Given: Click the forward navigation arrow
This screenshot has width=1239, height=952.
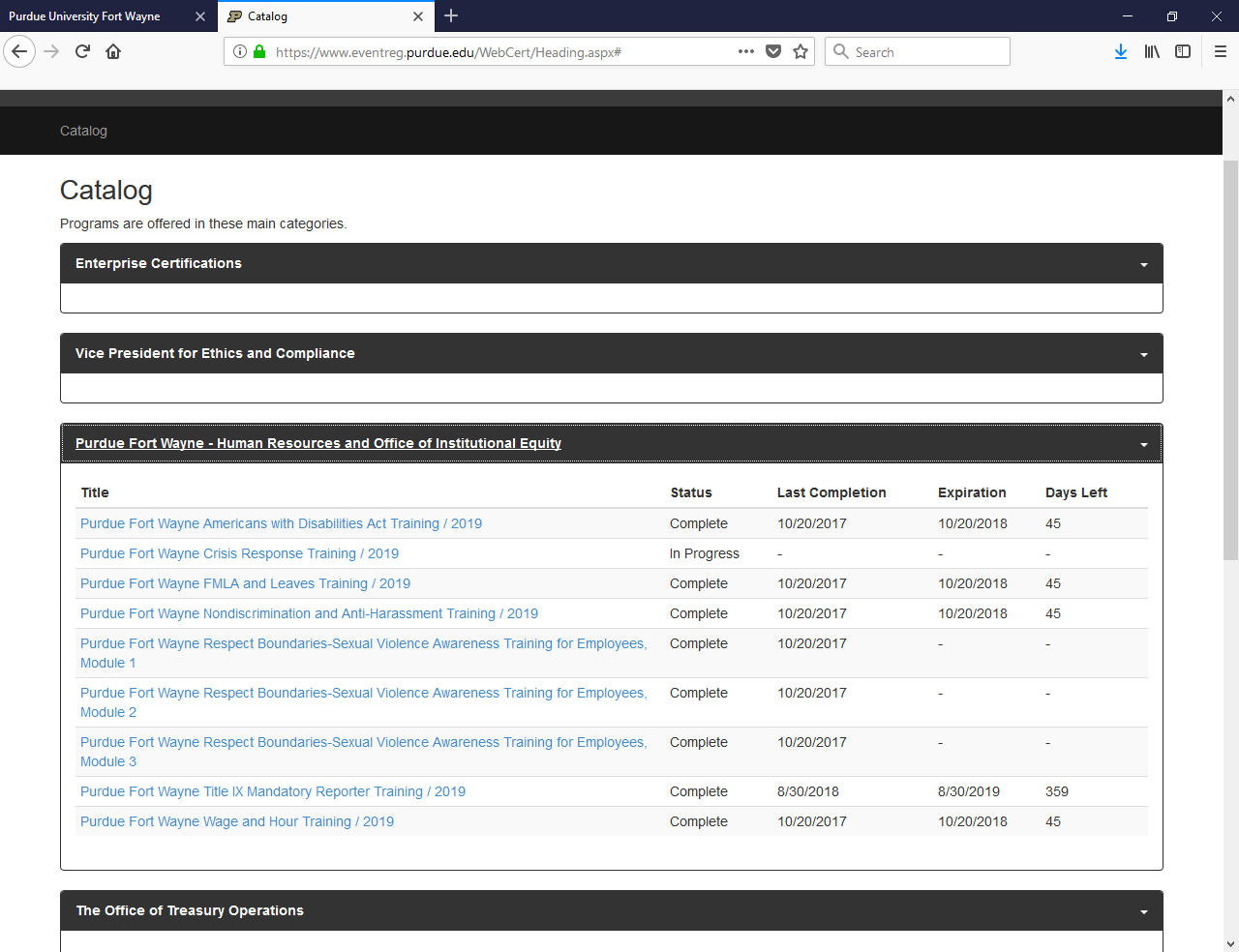Looking at the screenshot, I should click(51, 51).
